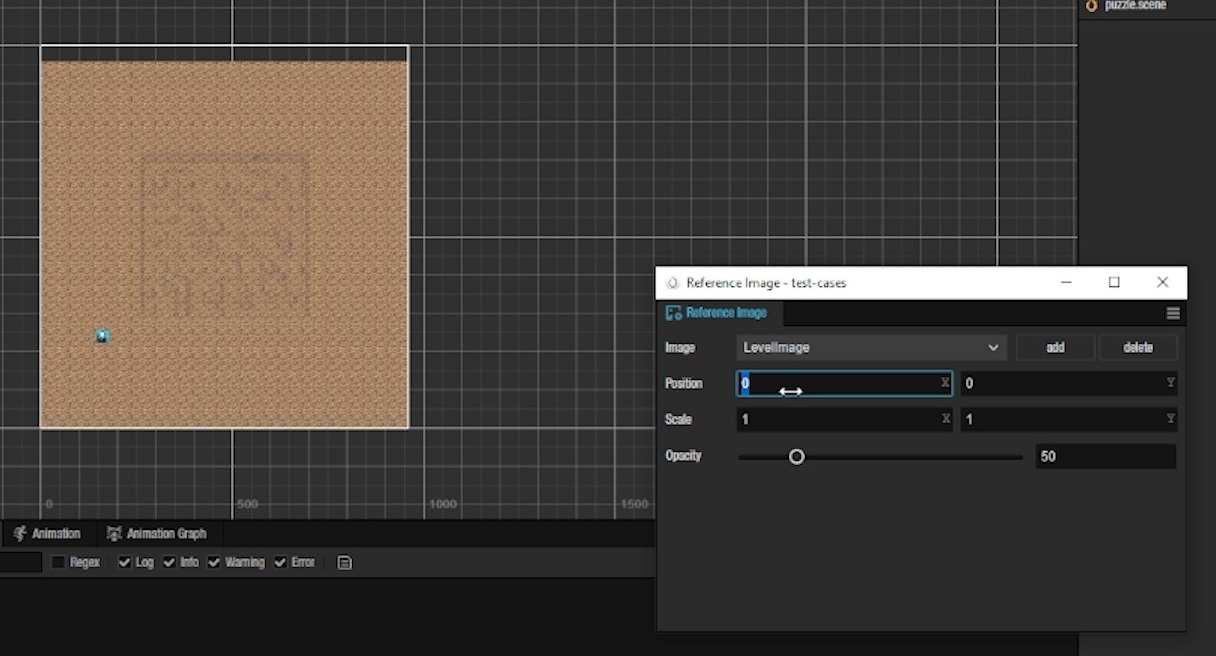Toggle the Error filter checkbox
This screenshot has height=656, width=1216.
pyautogui.click(x=280, y=563)
